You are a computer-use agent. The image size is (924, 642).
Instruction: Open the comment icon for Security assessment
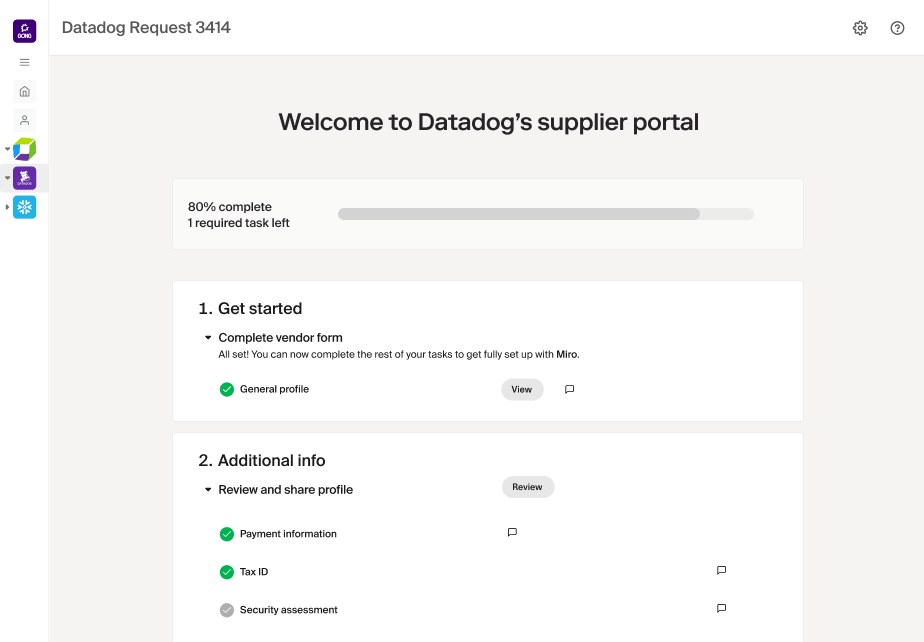[x=721, y=608]
